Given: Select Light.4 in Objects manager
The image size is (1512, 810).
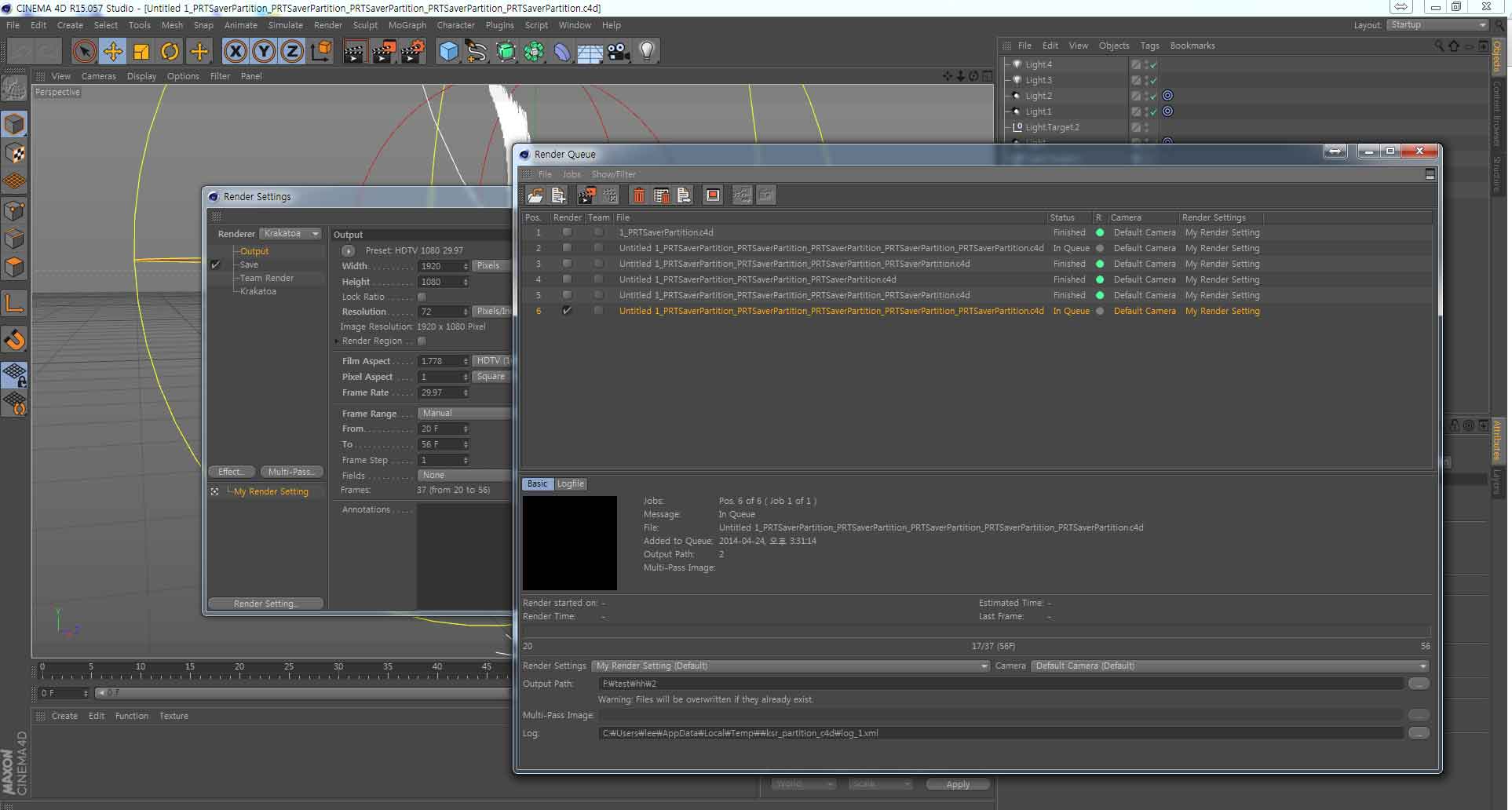Looking at the screenshot, I should pyautogui.click(x=1039, y=64).
